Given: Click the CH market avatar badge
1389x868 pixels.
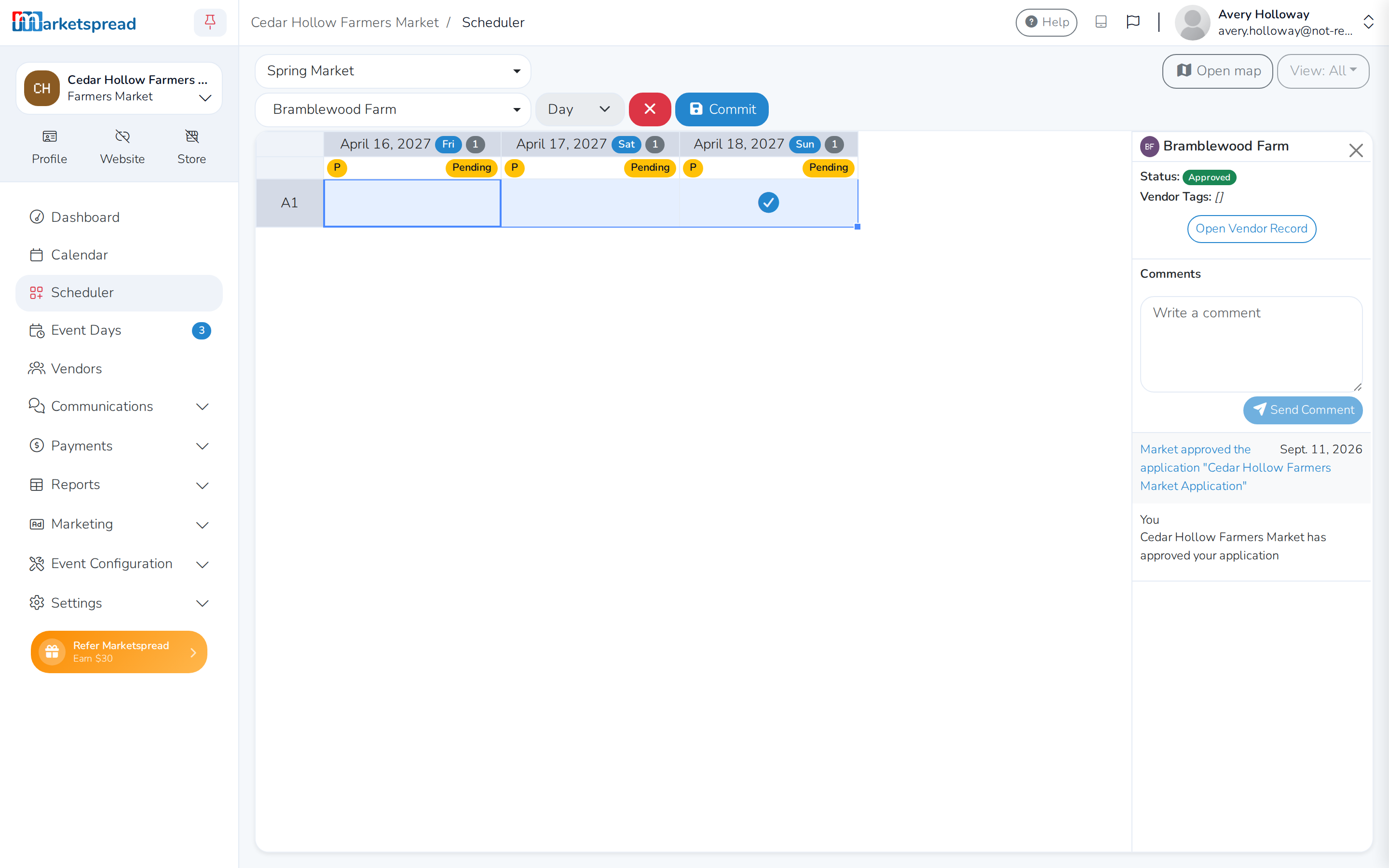Looking at the screenshot, I should [42, 88].
